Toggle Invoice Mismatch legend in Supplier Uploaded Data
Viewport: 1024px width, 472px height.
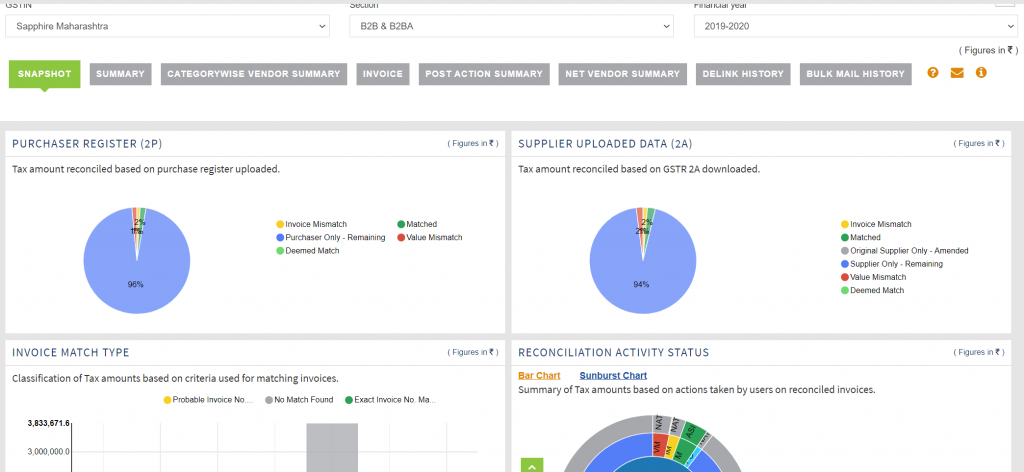point(876,224)
